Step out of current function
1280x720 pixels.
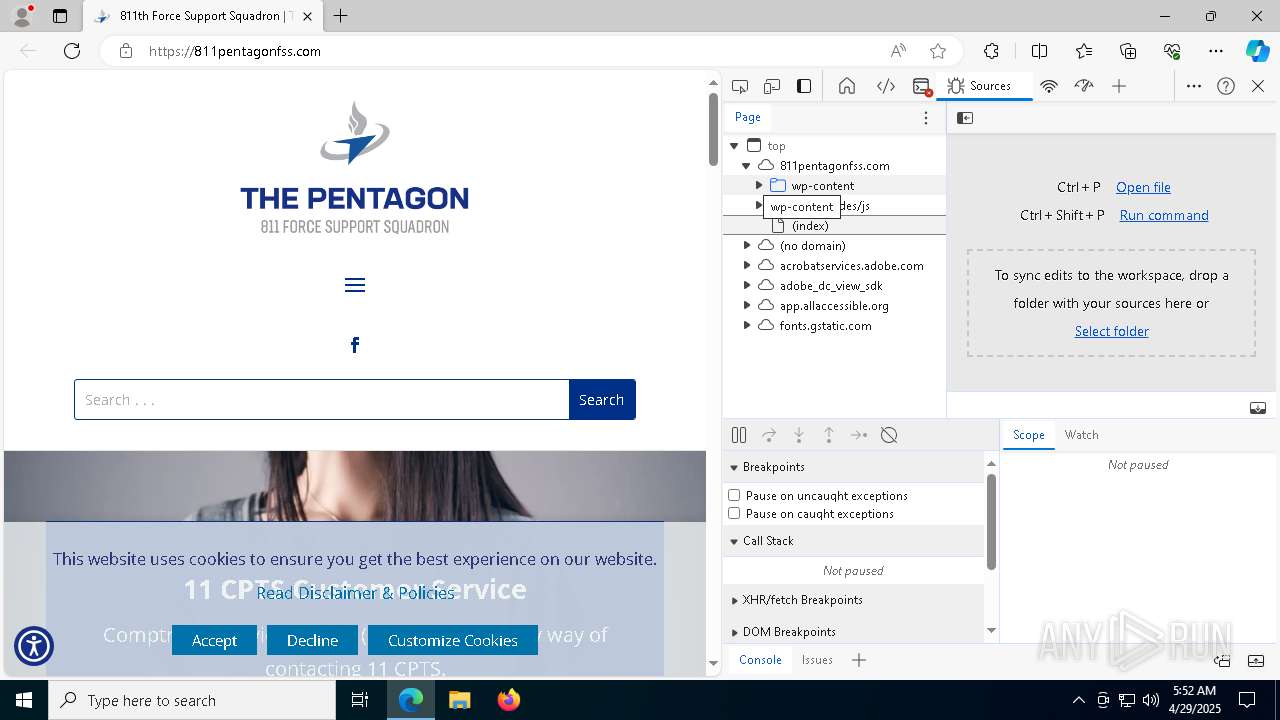coord(829,435)
